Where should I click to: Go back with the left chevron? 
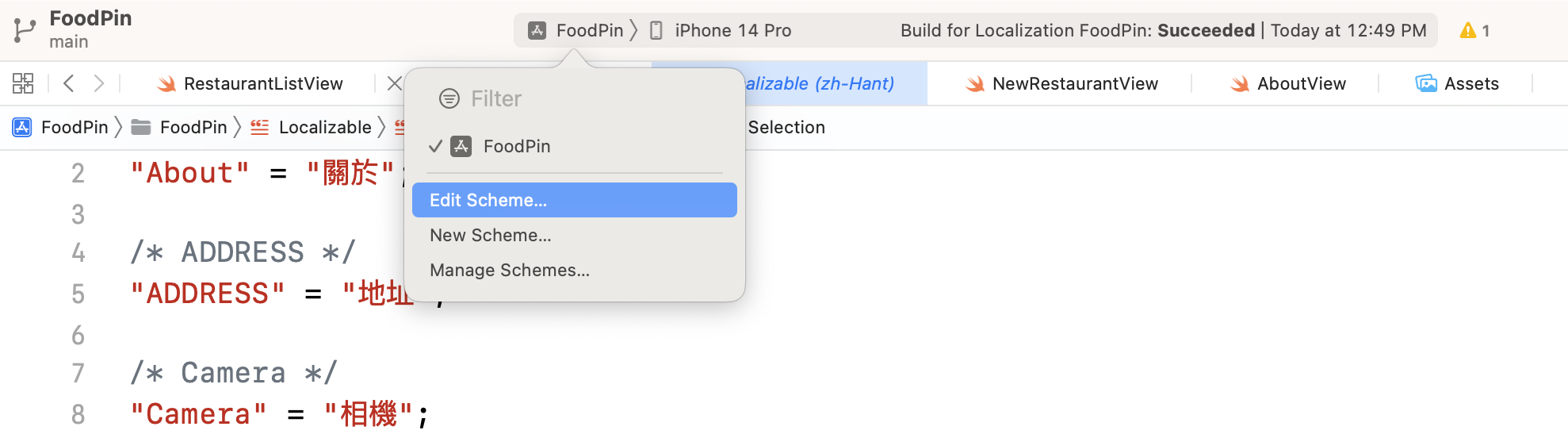pos(69,83)
